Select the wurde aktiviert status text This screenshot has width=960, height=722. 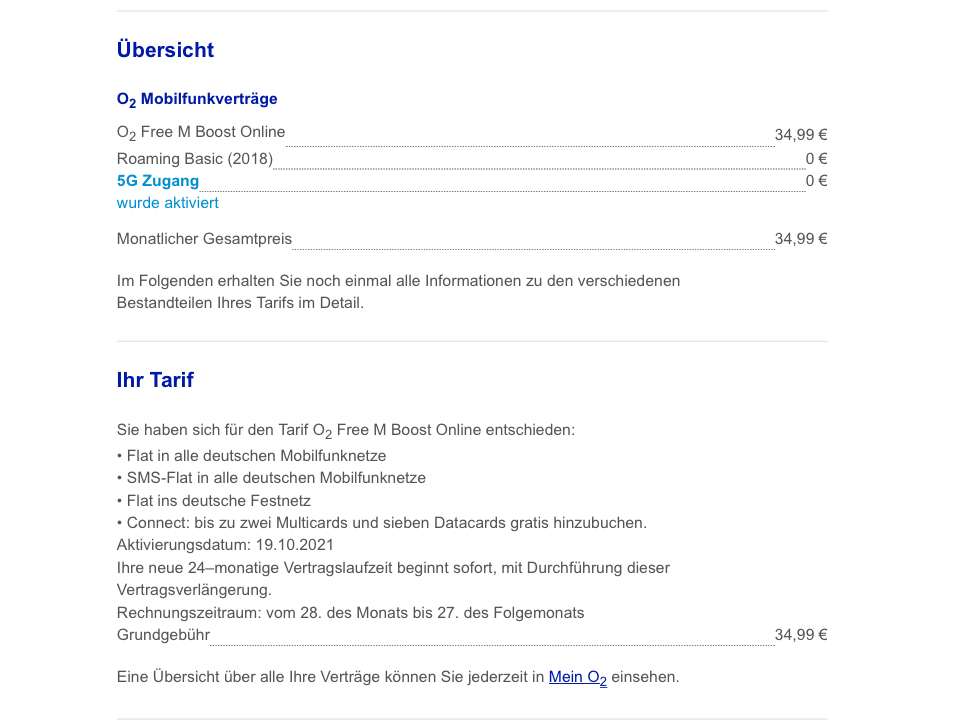[168, 203]
